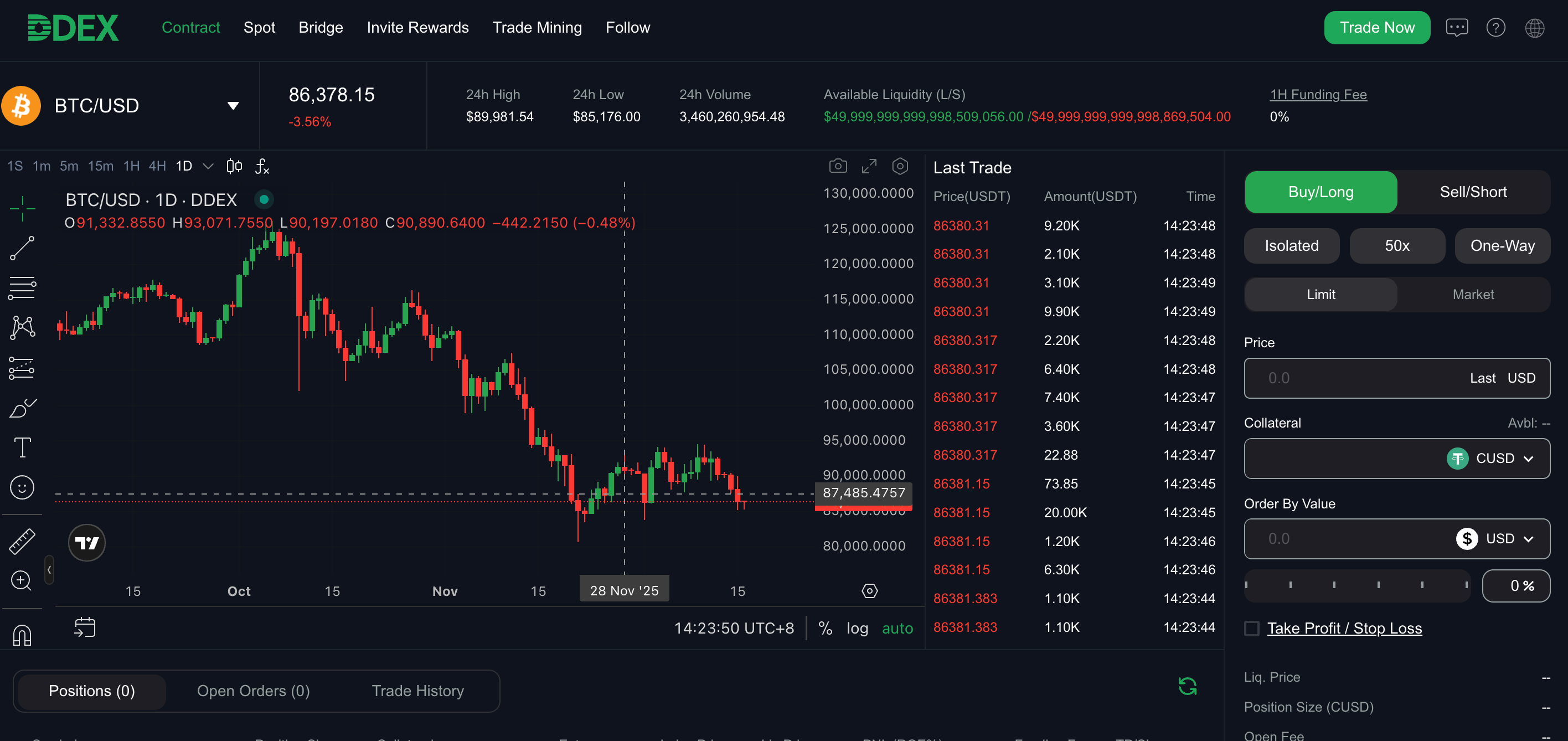1568x741 pixels.
Task: Click the Trade Now button
Action: click(x=1377, y=27)
